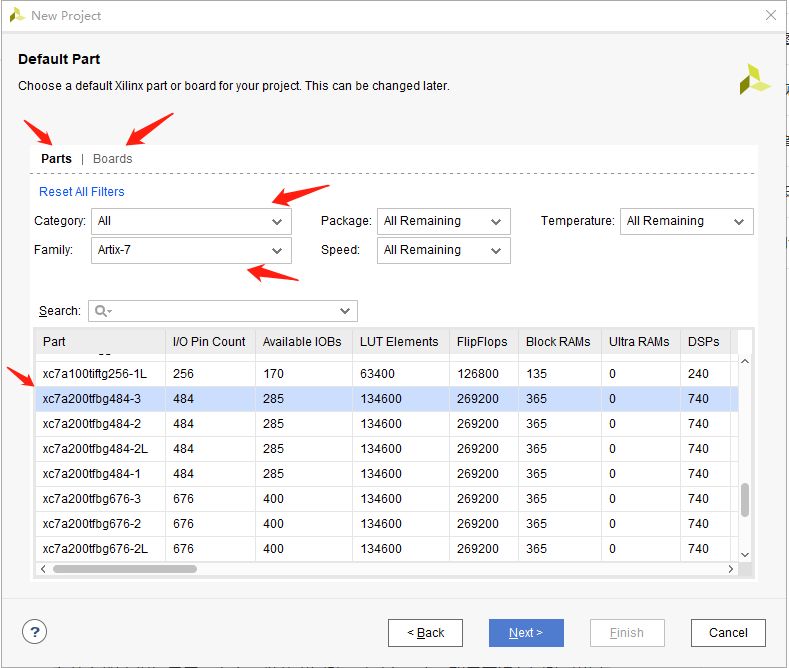789x668 pixels.
Task: Open the Package dropdown
Action: coord(444,221)
